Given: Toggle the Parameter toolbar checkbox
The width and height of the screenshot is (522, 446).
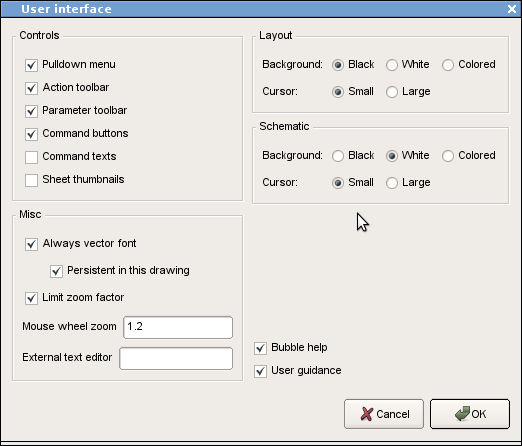Looking at the screenshot, I should tap(31, 111).
